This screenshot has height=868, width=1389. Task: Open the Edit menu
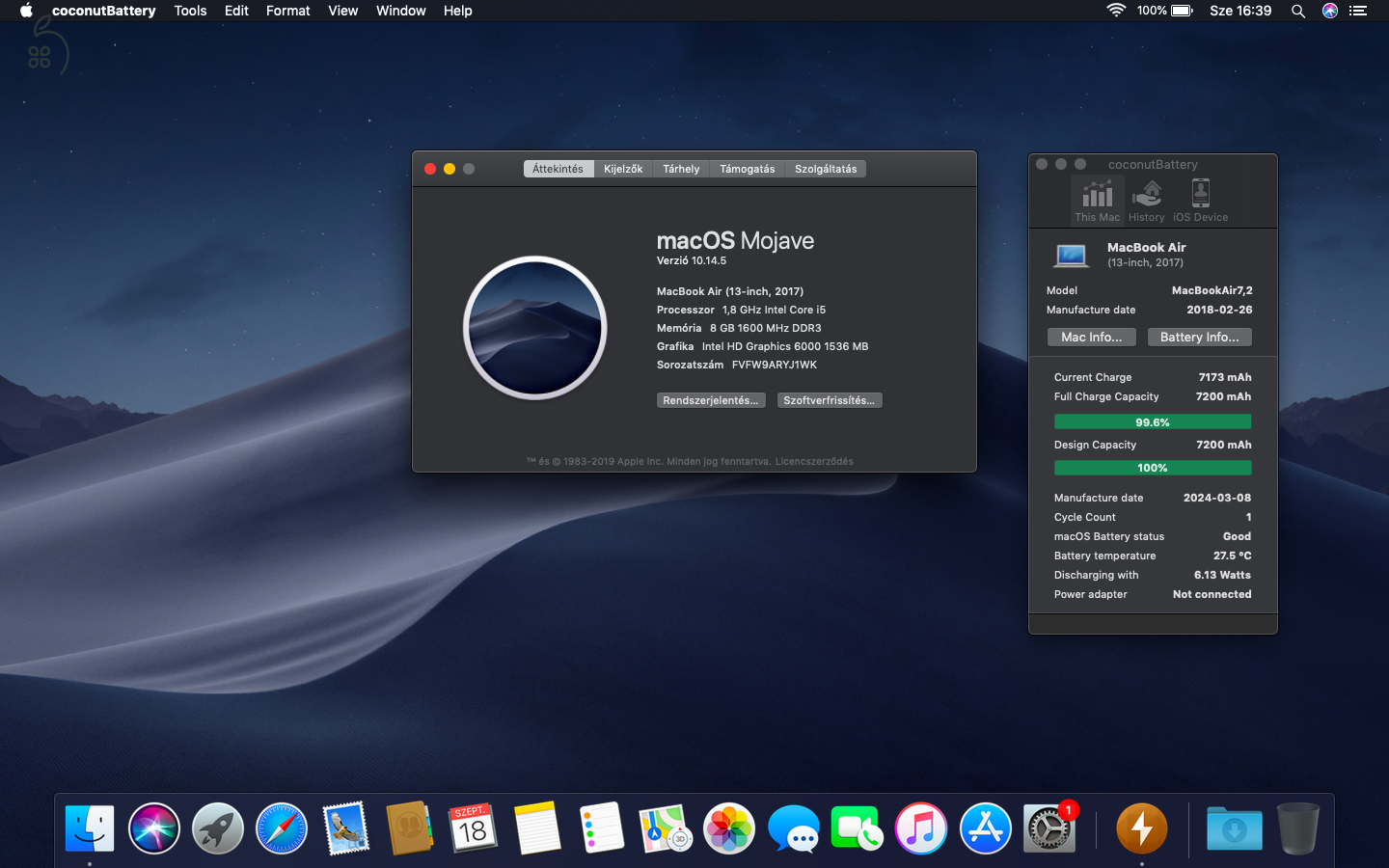[236, 11]
